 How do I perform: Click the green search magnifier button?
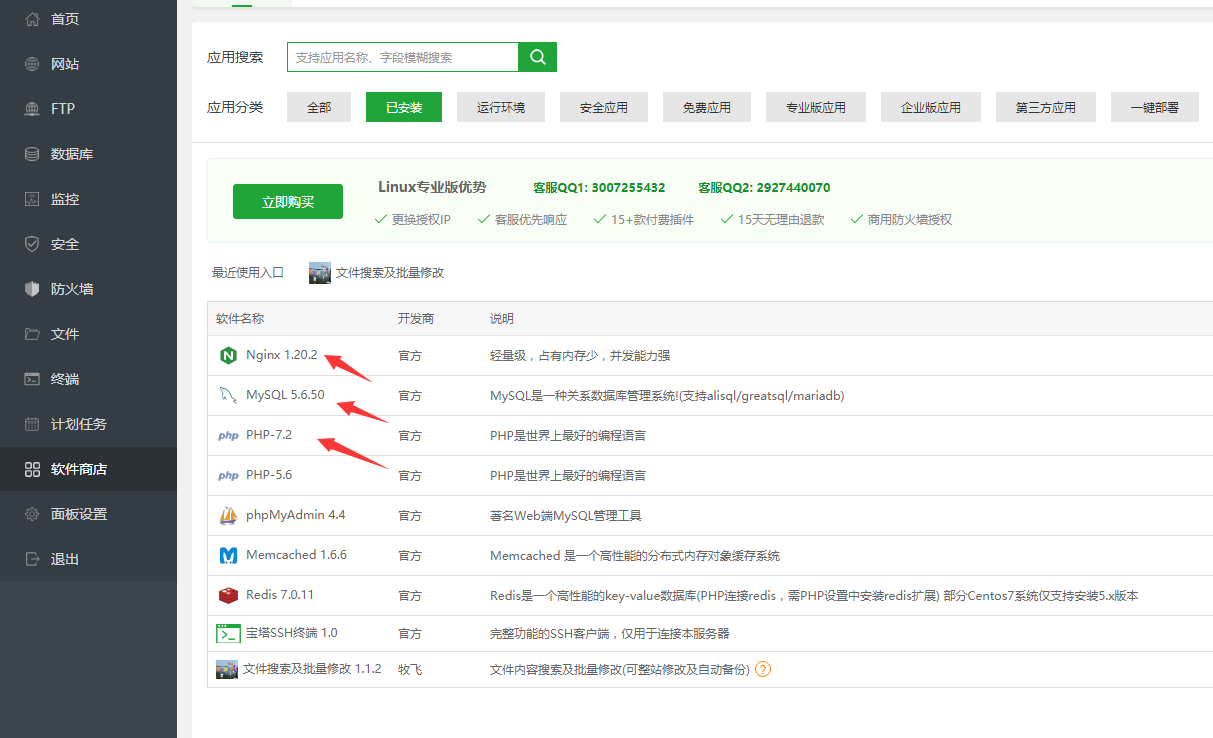(x=537, y=57)
